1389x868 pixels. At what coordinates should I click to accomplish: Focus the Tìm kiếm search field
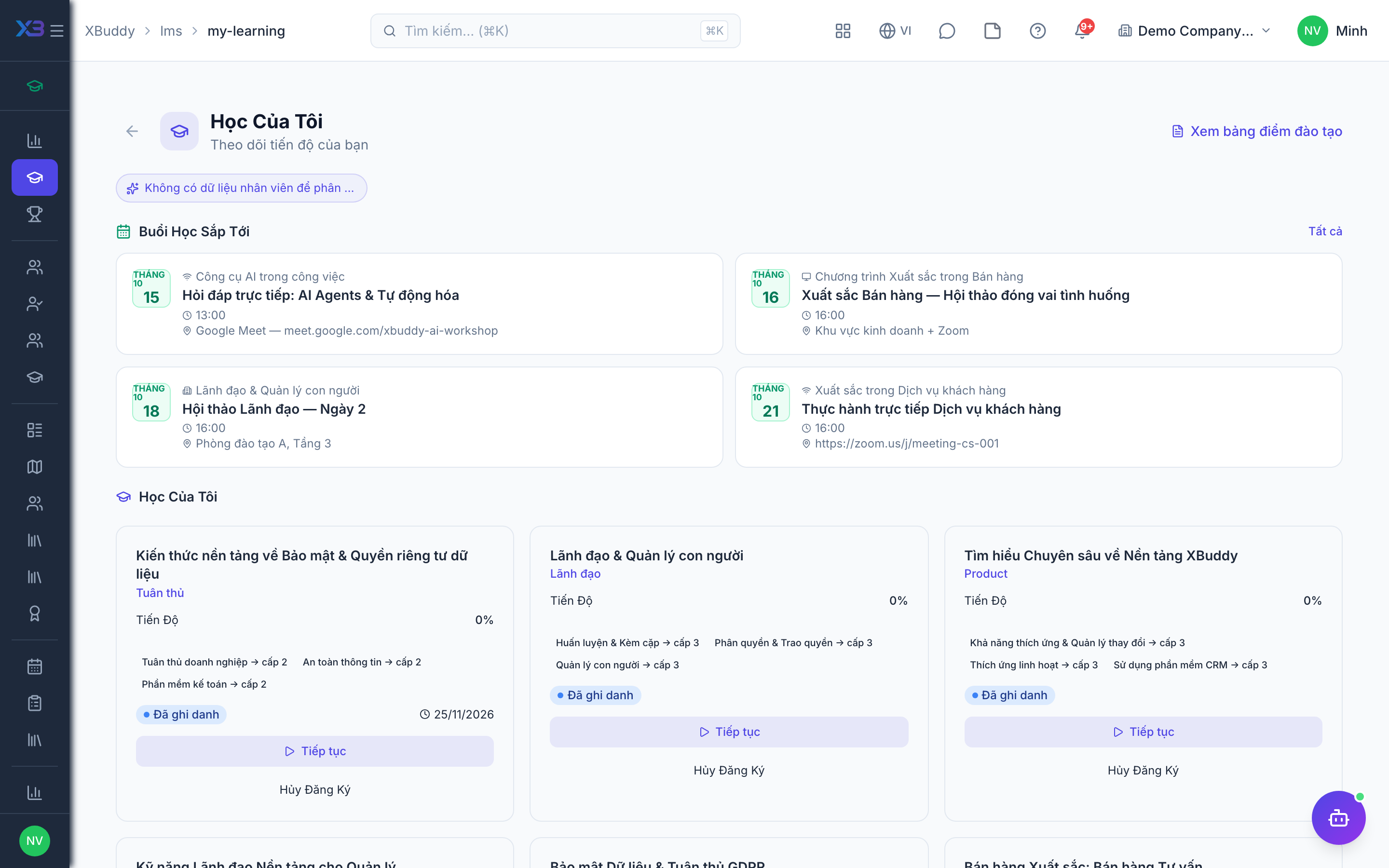click(x=555, y=31)
